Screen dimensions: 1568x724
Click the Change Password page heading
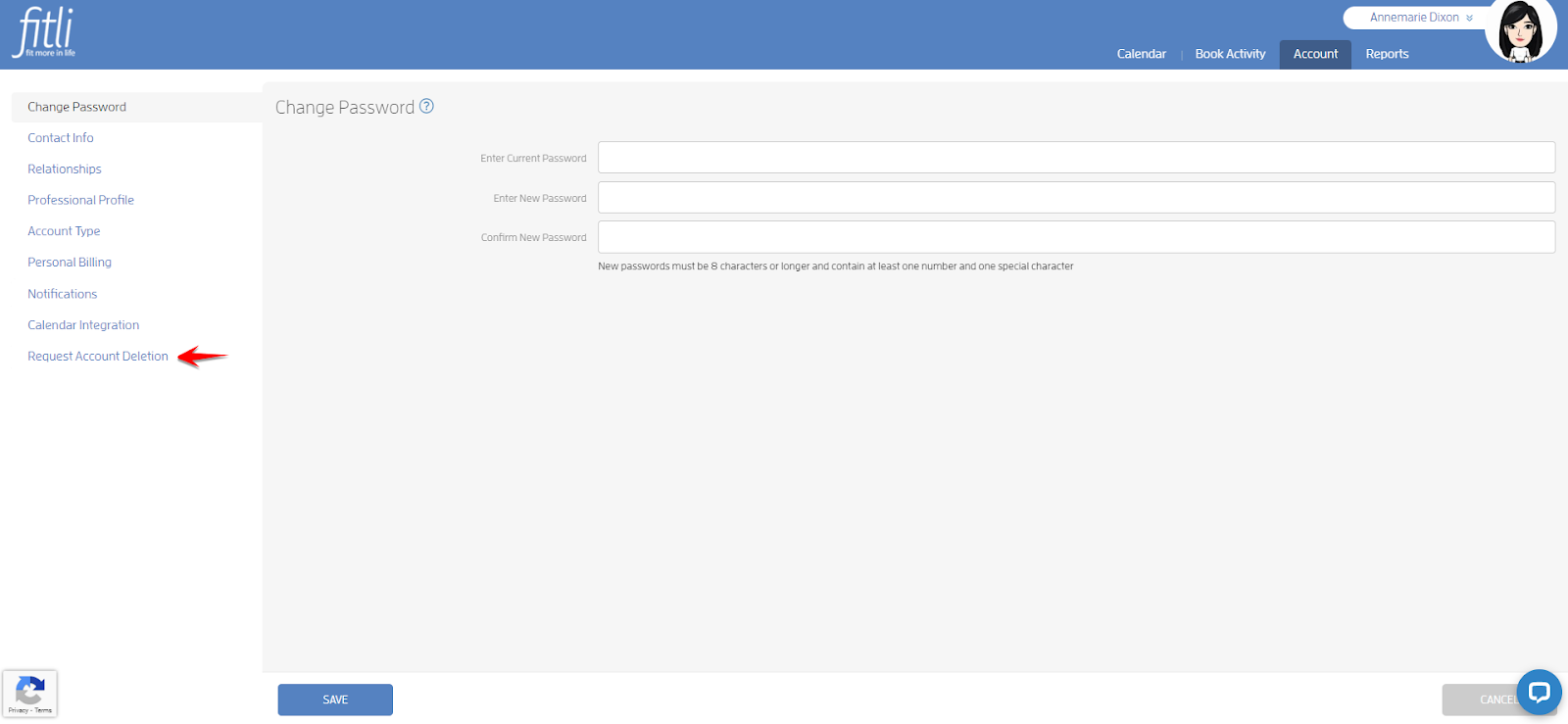coord(345,108)
